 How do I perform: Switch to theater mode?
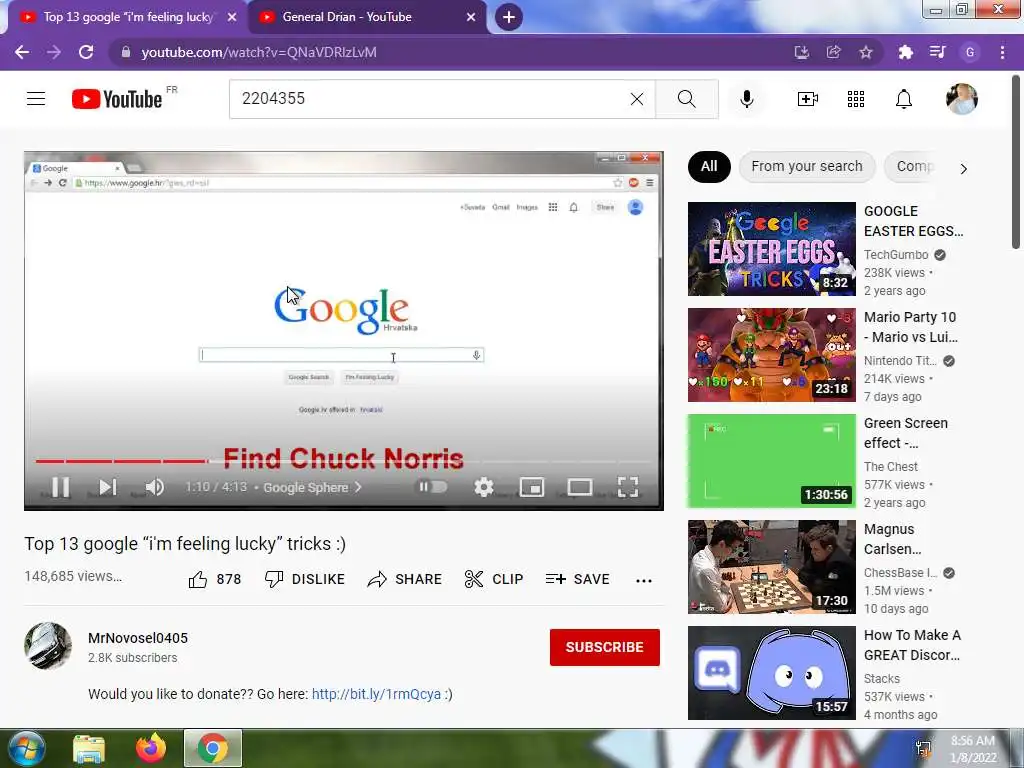(x=580, y=487)
